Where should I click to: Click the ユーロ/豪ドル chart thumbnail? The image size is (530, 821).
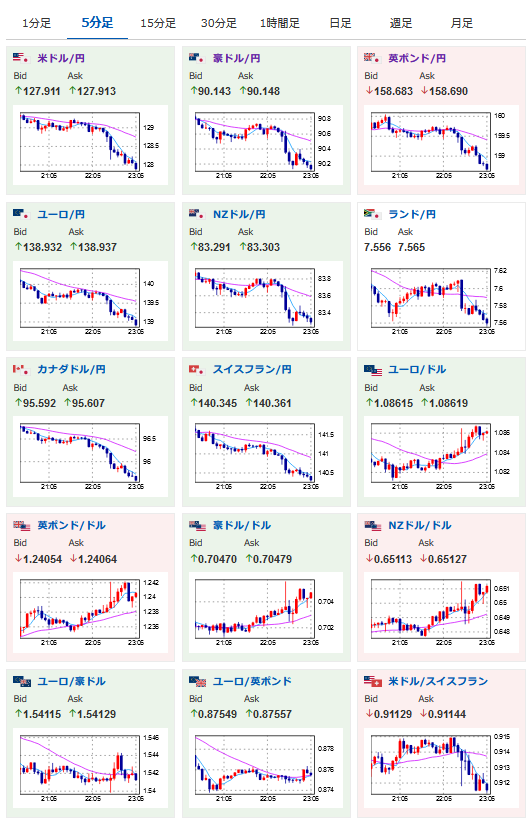tap(91, 767)
